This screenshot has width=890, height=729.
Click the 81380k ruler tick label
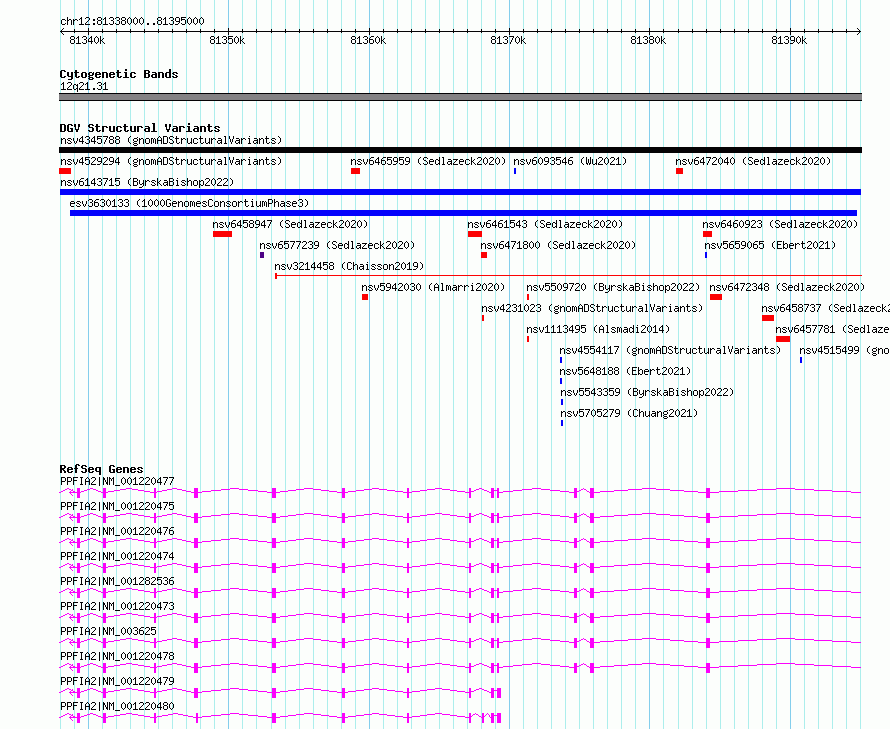[x=648, y=40]
